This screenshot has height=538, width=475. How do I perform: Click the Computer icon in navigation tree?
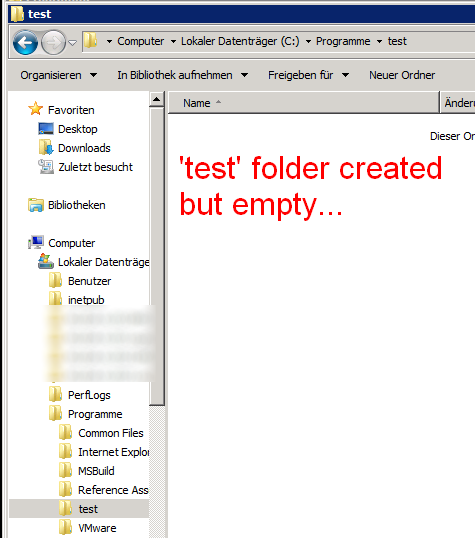36,242
